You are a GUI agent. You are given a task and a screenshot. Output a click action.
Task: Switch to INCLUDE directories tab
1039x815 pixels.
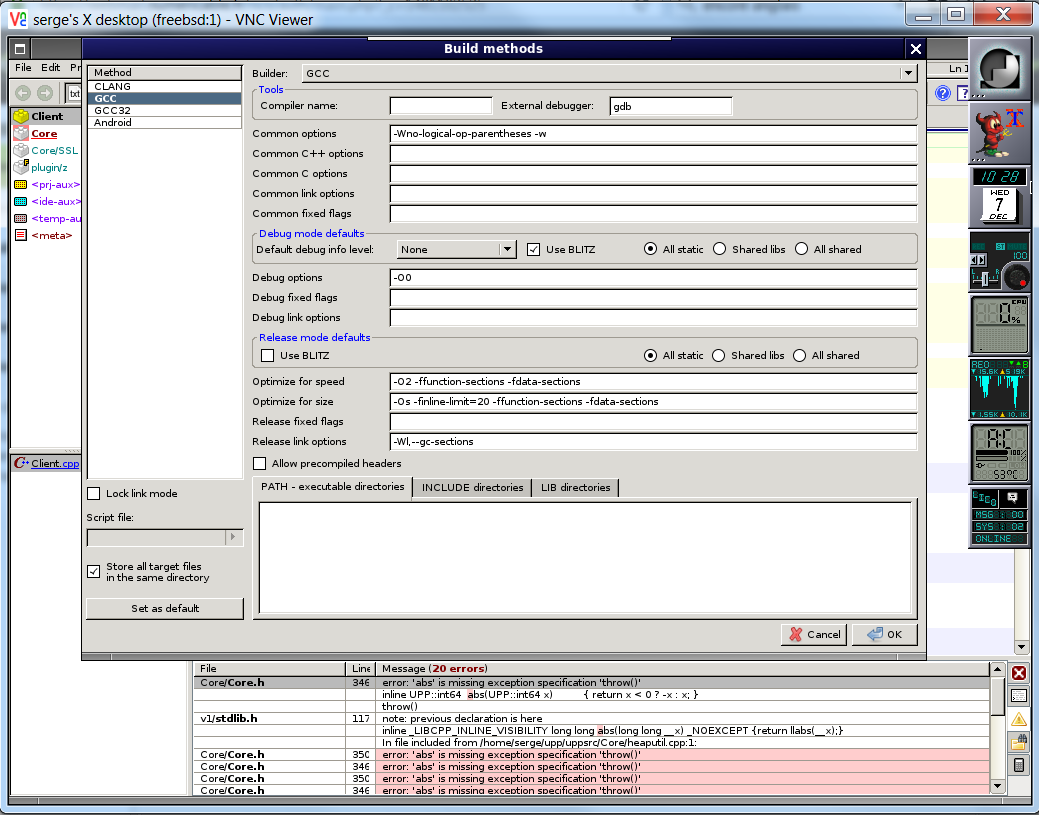[472, 487]
